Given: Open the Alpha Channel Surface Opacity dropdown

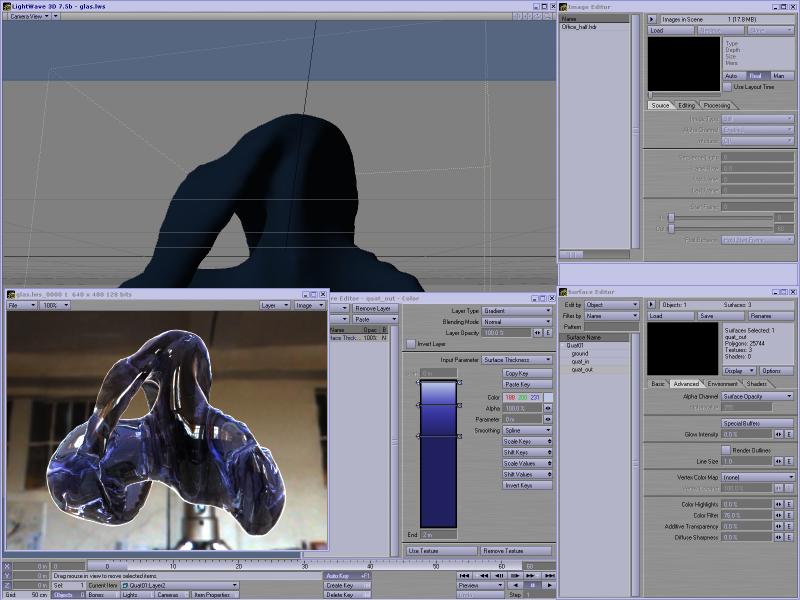Looking at the screenshot, I should pyautogui.click(x=757, y=396).
